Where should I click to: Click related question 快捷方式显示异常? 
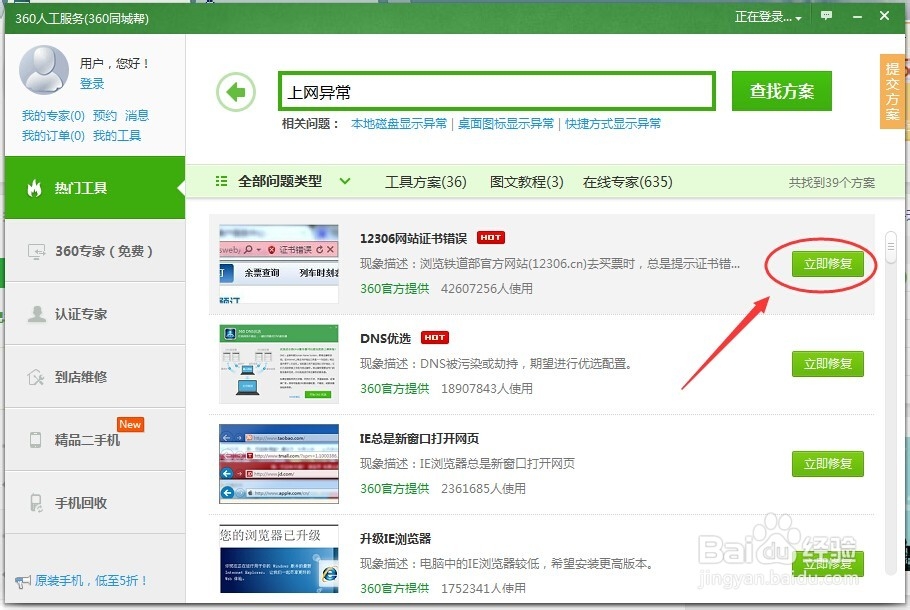[613, 124]
